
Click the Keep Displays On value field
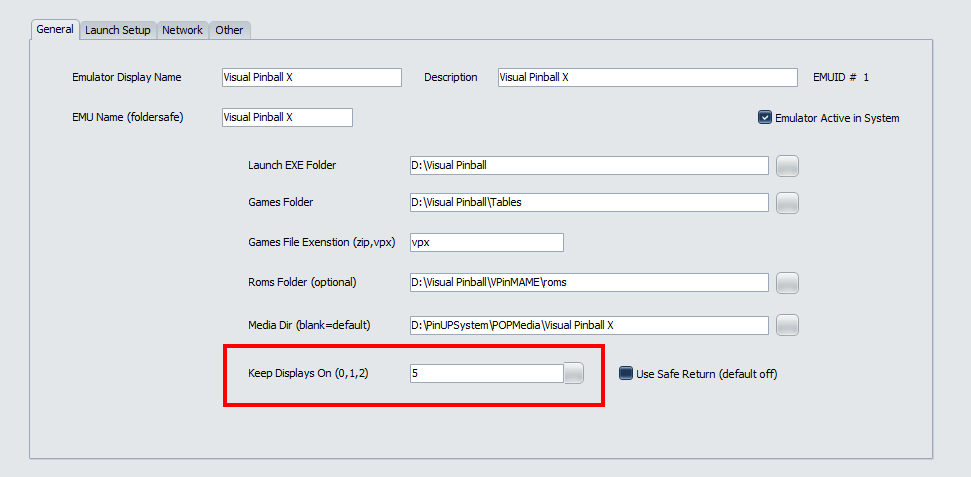(x=486, y=373)
